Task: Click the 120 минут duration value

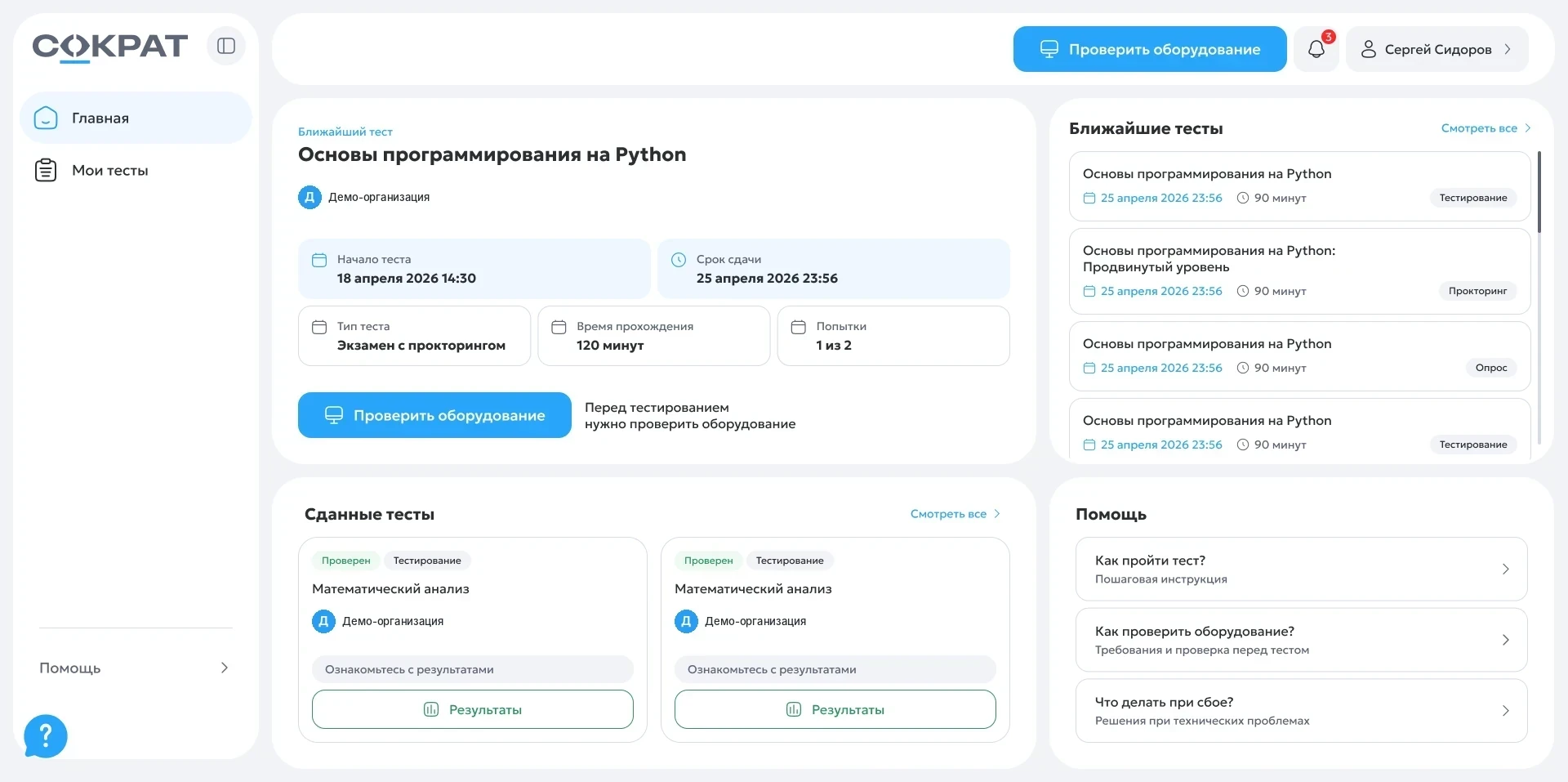Action: click(610, 346)
